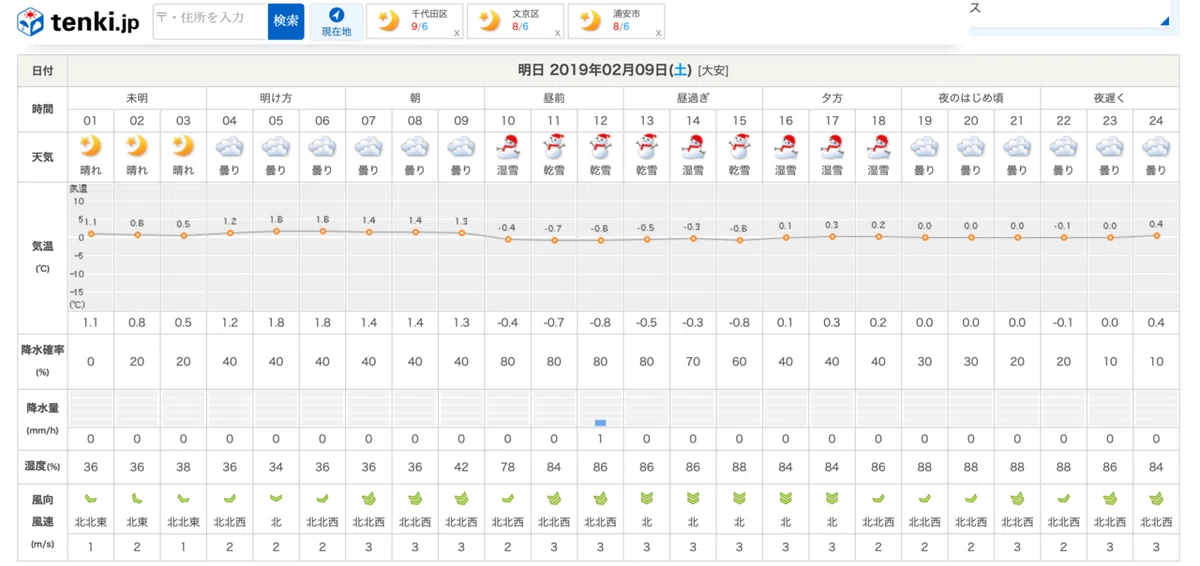Click the 60 precipitation probability at hour 15
The height and width of the screenshot is (566, 1200).
coord(739,361)
